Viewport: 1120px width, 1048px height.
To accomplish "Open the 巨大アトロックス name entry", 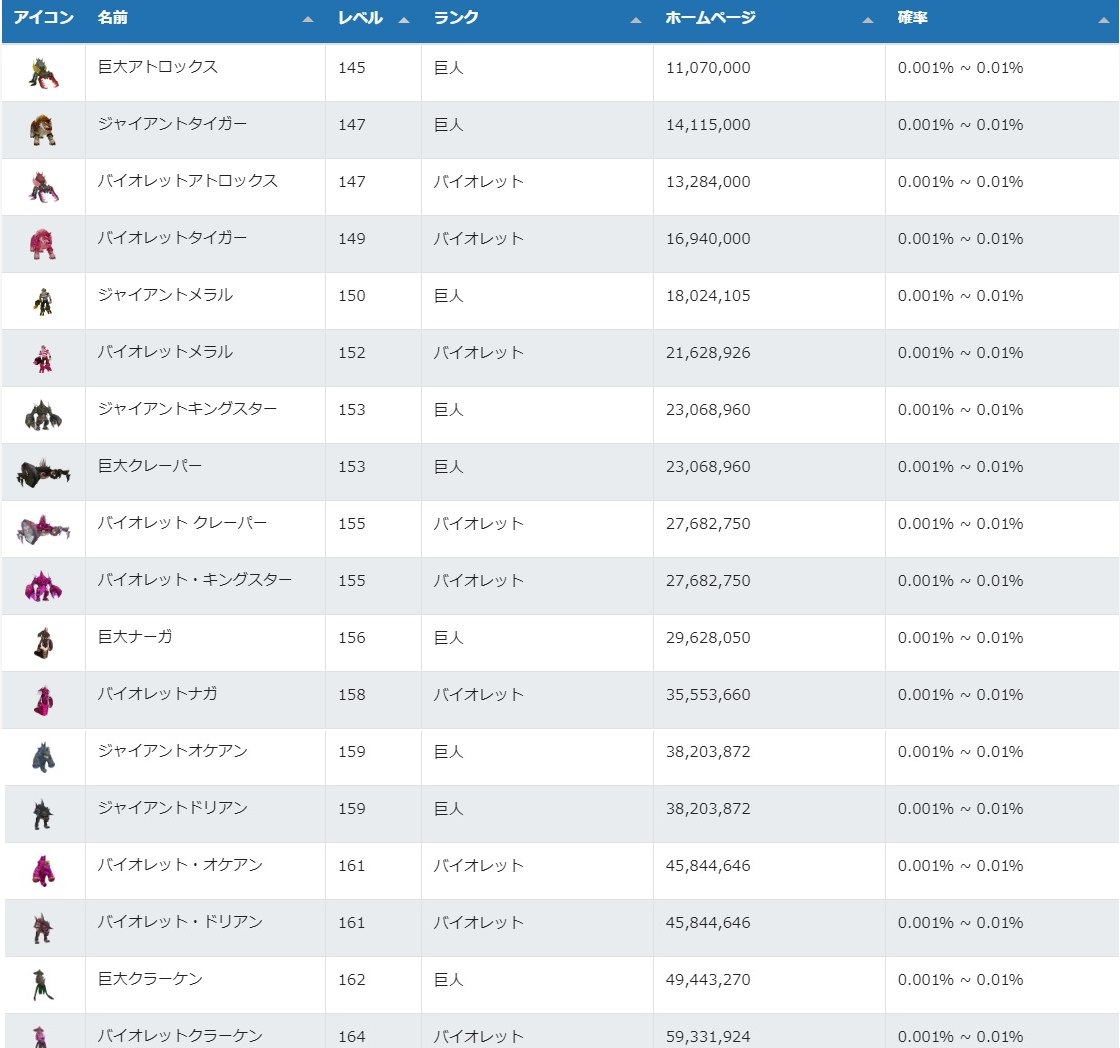I will (158, 66).
